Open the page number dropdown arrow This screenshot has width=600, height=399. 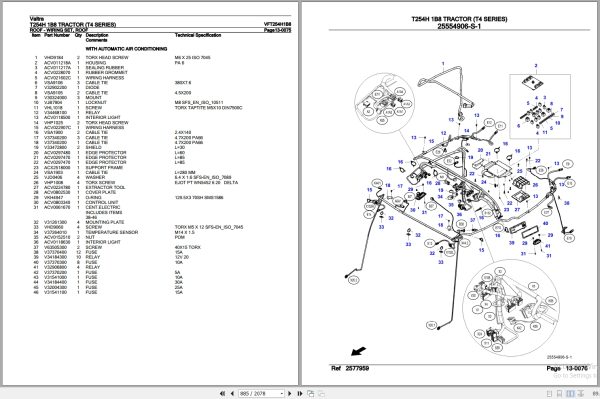click(282, 393)
